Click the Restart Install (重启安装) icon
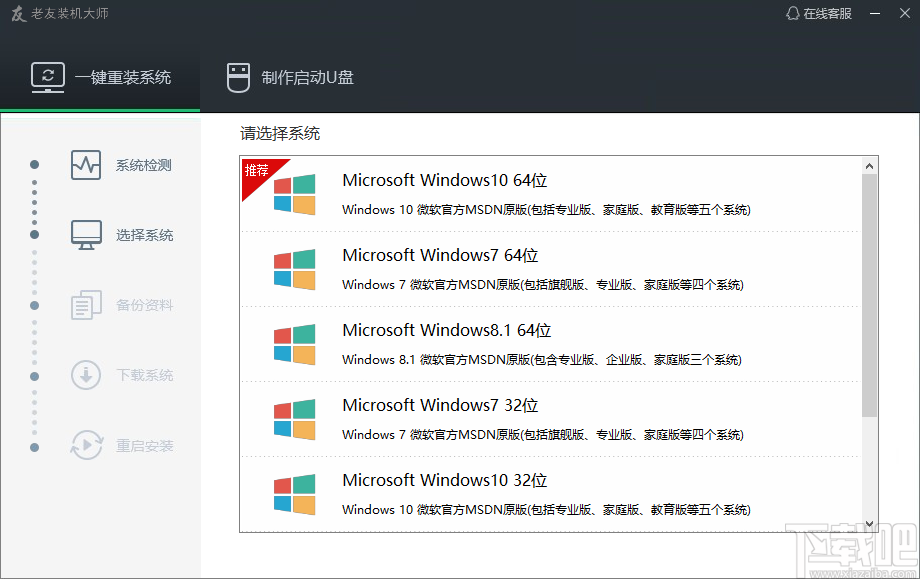The height and width of the screenshot is (579, 920). pyautogui.click(x=86, y=445)
